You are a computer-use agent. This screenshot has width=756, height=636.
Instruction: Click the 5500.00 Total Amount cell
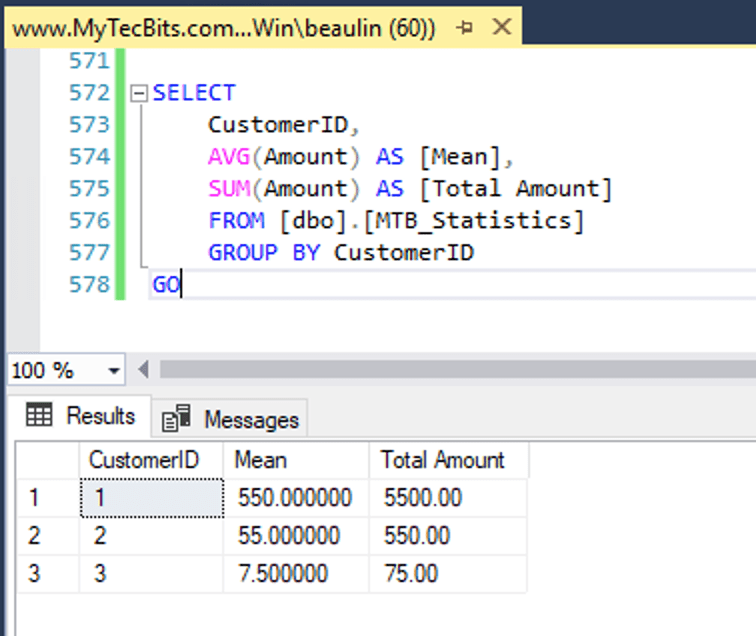[422, 498]
